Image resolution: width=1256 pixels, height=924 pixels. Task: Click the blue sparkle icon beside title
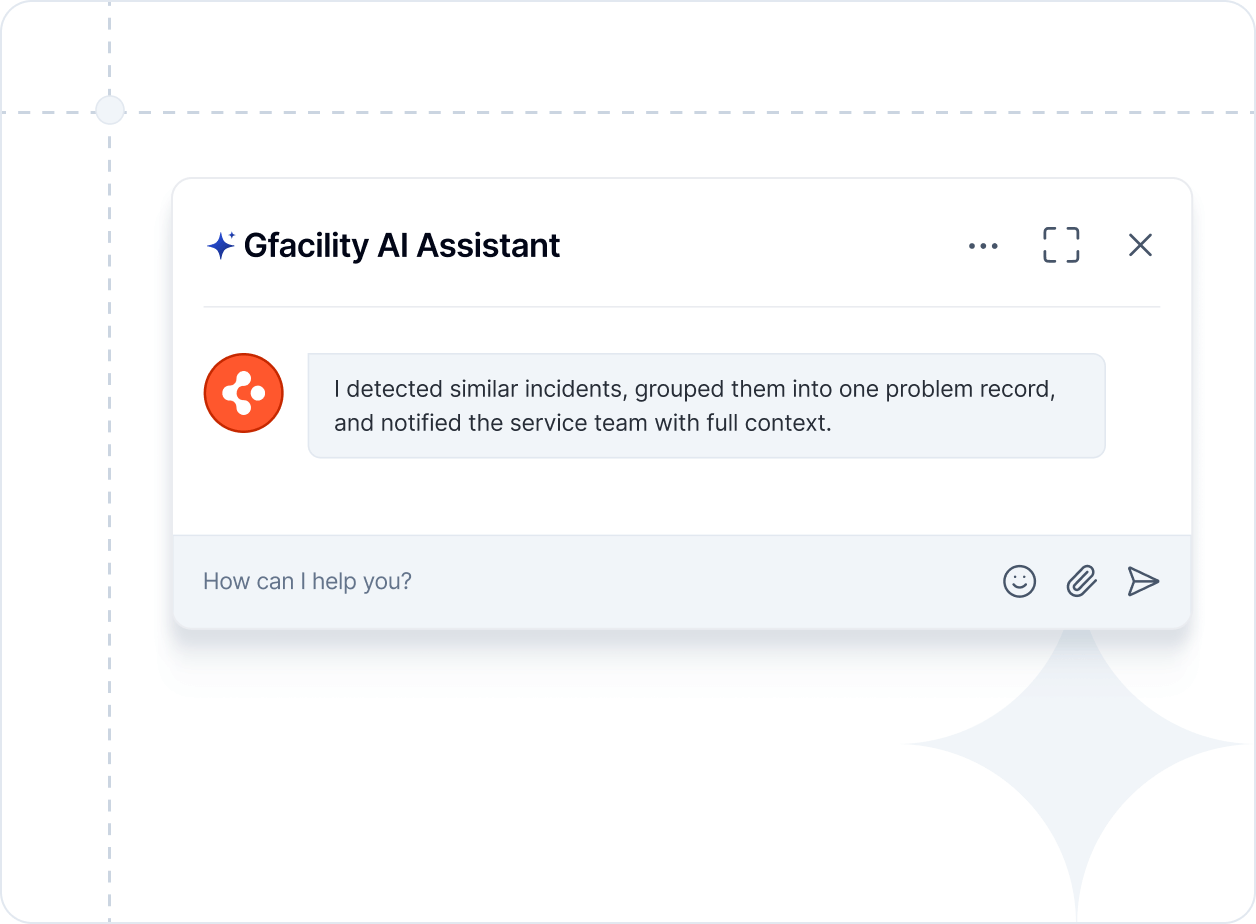[220, 246]
